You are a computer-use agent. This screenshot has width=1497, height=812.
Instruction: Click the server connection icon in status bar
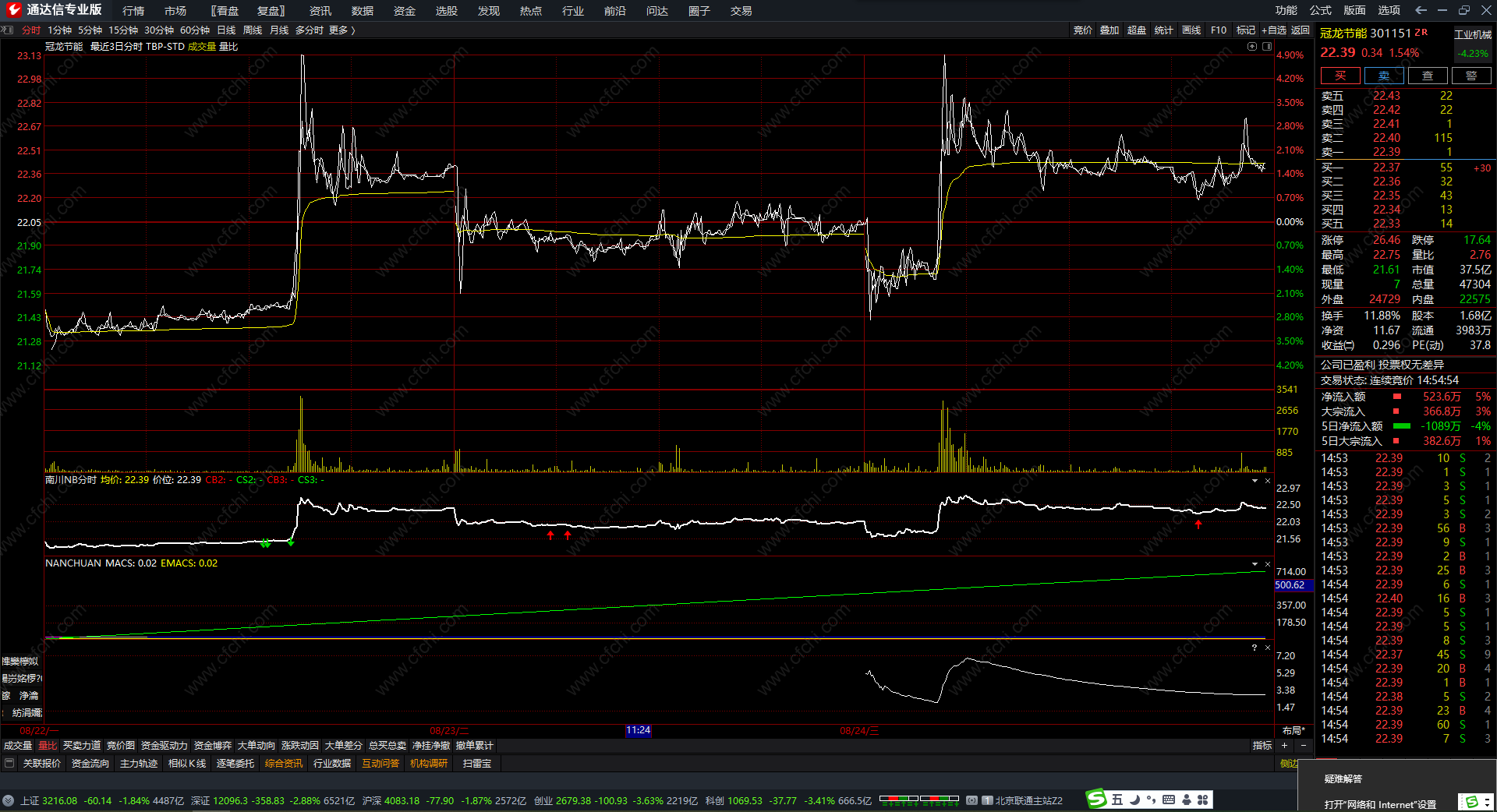972,800
